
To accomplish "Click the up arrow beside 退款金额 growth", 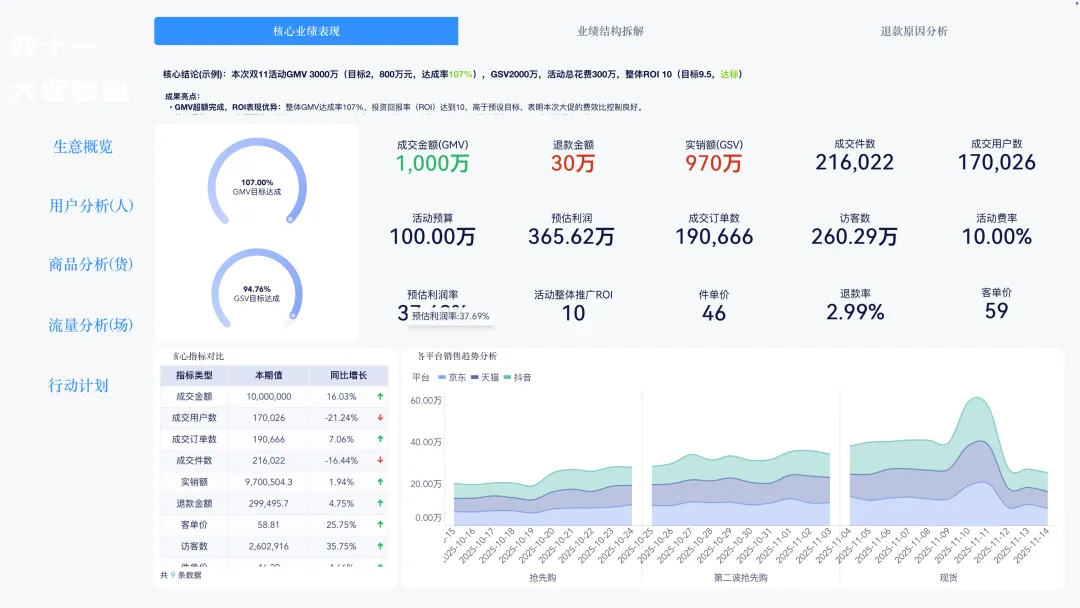I will (379, 504).
